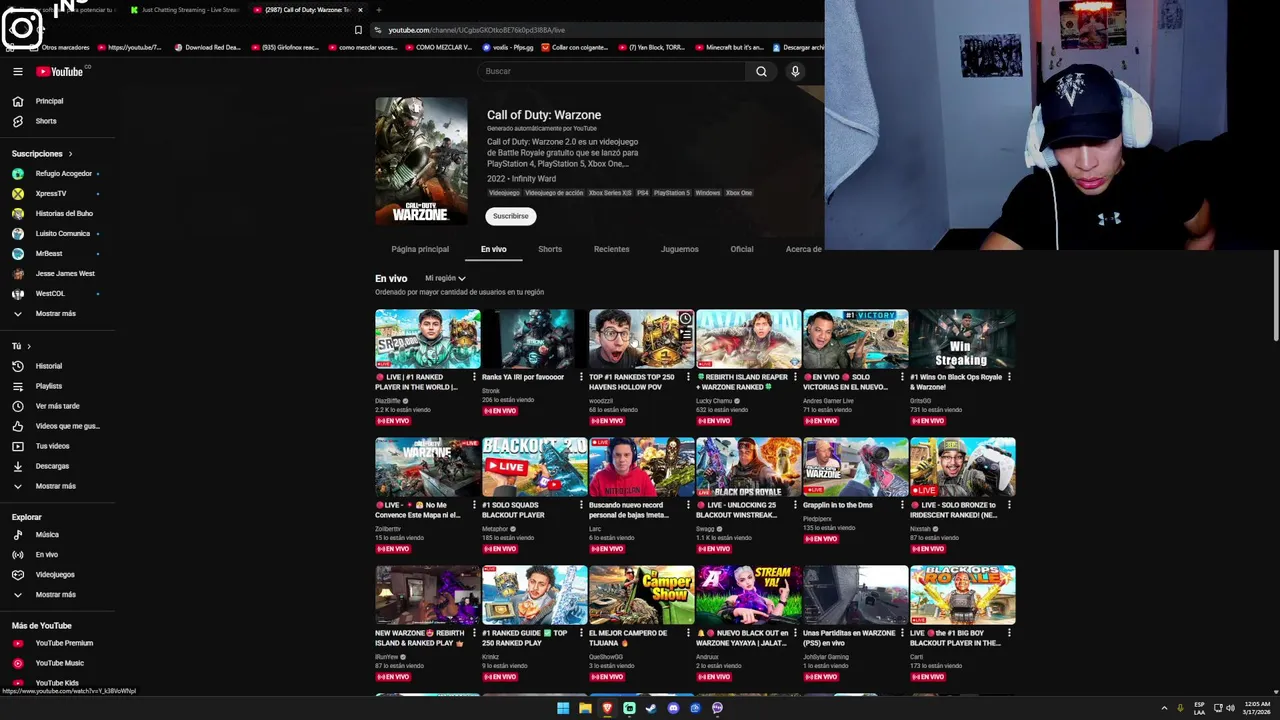Switch to the Just Chatting Streaming browser tab
This screenshot has height=720, width=1280.
(x=186, y=10)
